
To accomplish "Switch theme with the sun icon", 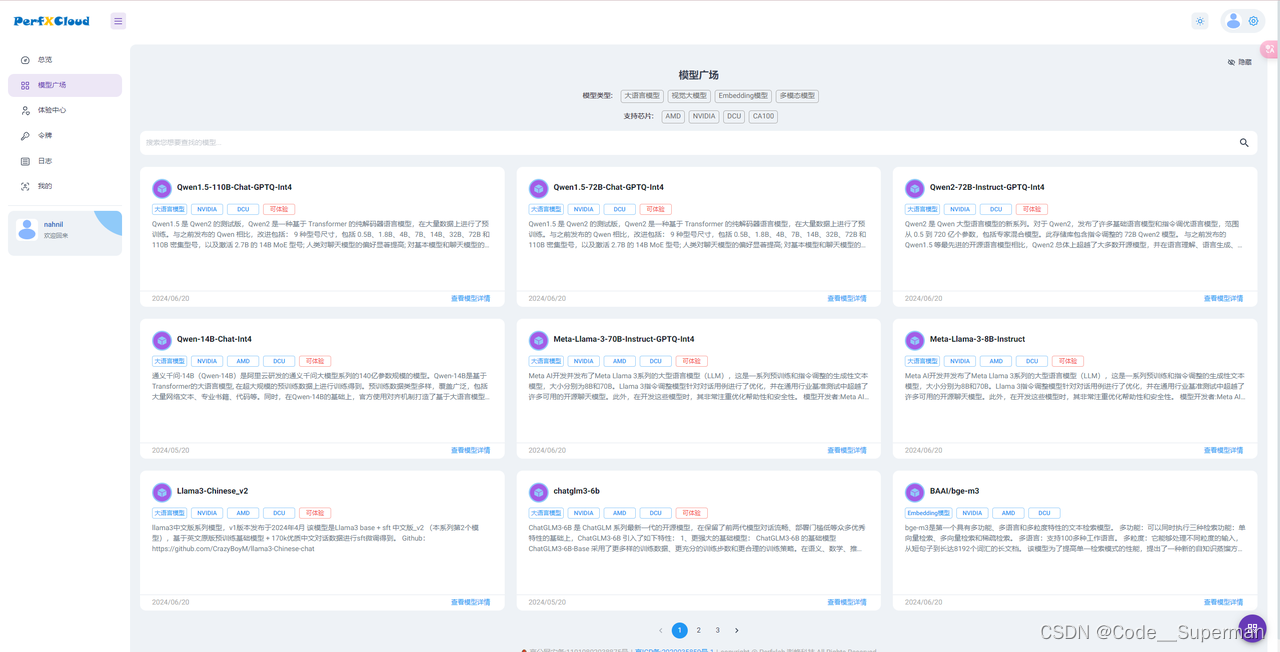I will (1200, 21).
